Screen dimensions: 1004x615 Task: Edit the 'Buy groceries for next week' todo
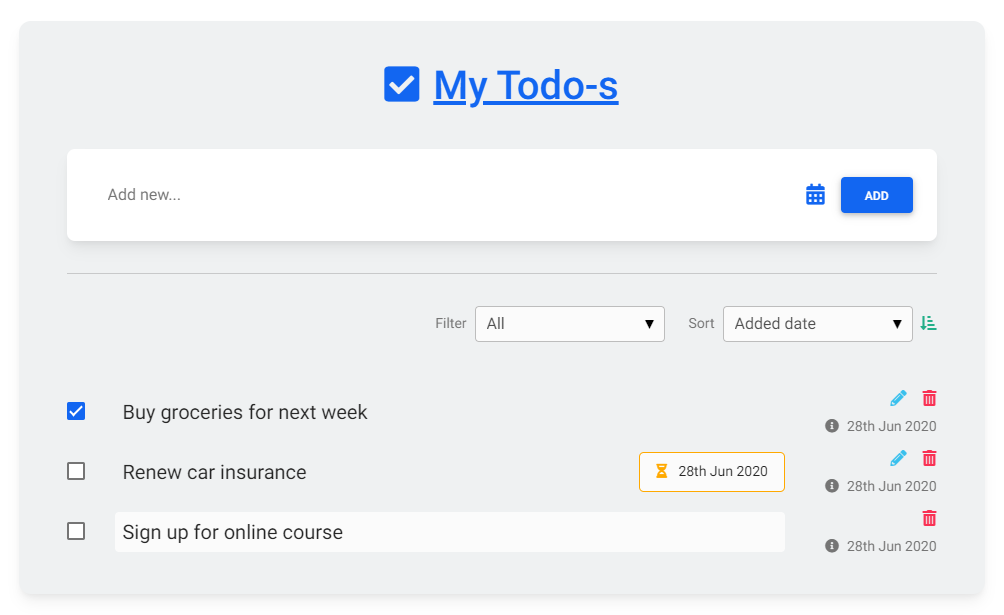[x=898, y=398]
